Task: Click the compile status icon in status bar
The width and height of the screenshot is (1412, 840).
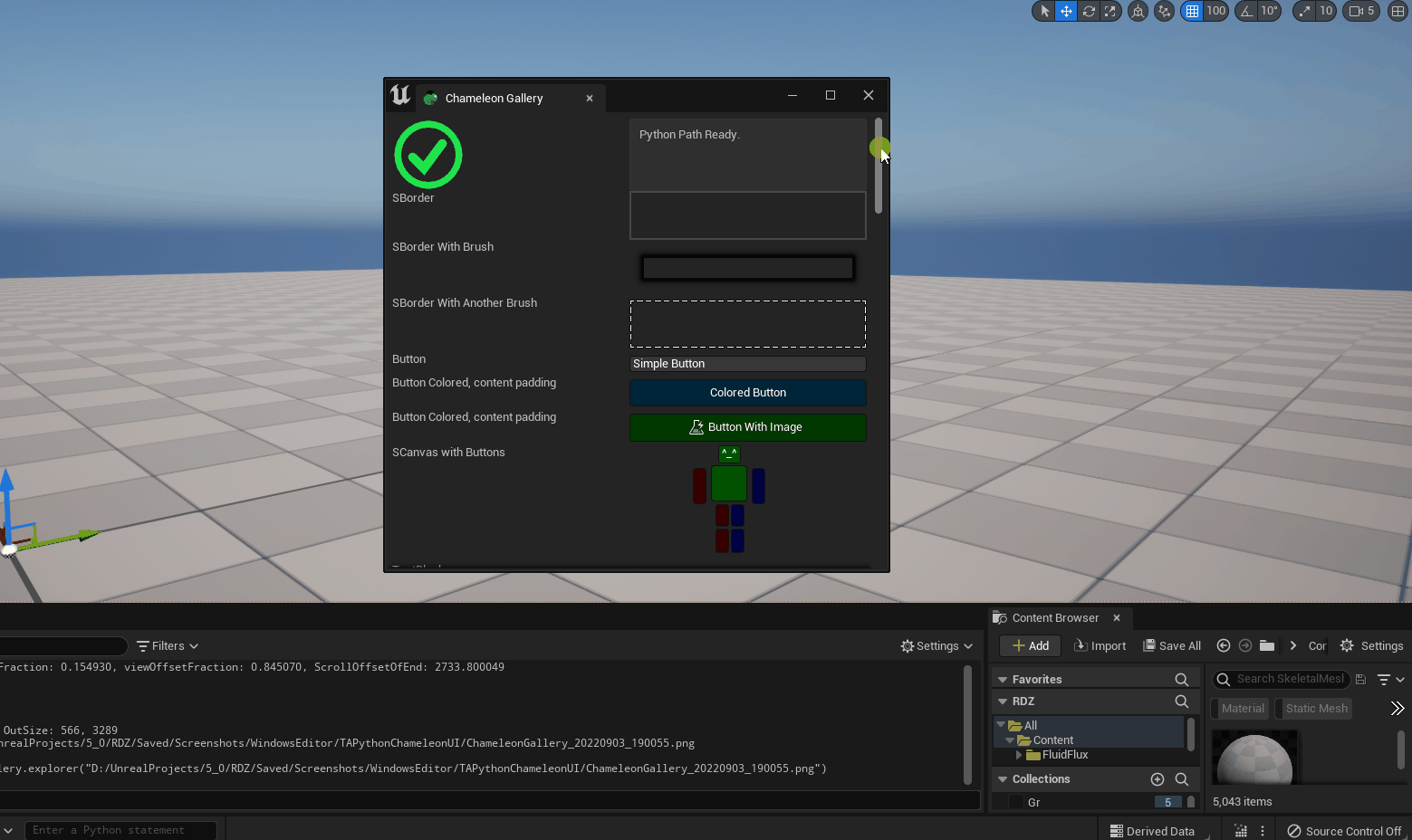Action: pos(1241,831)
